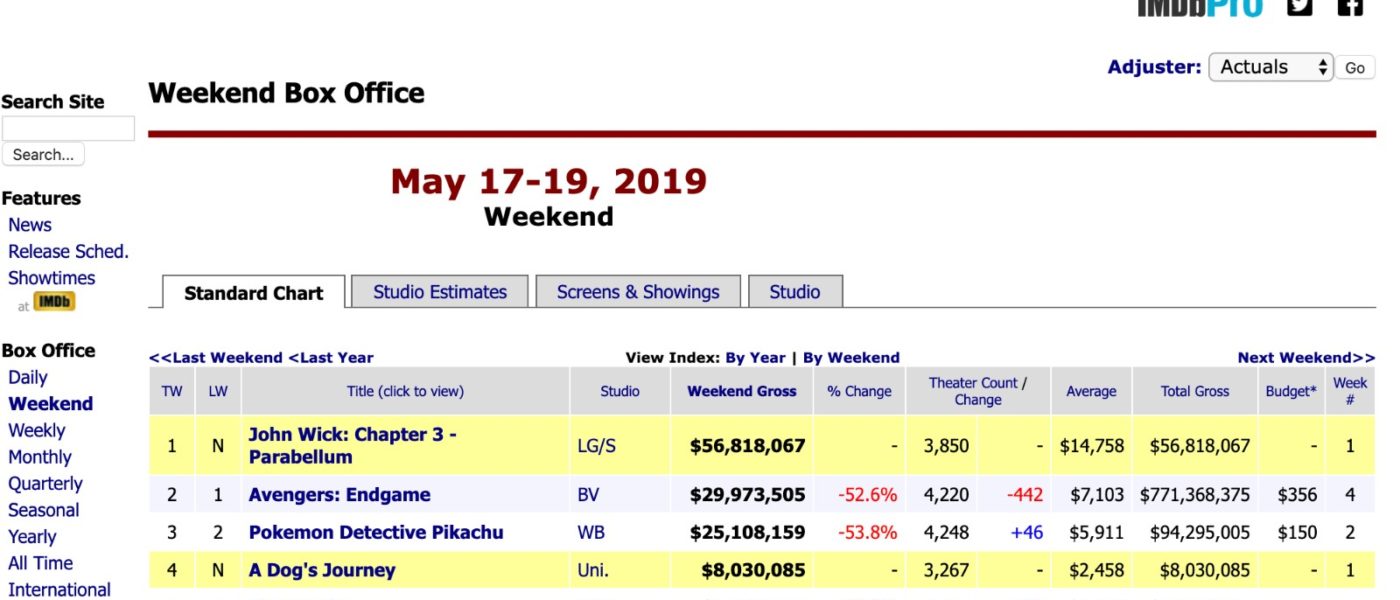Sort by Weekend Gross column header
Viewport: 1400px width, 600px height.
[742, 391]
